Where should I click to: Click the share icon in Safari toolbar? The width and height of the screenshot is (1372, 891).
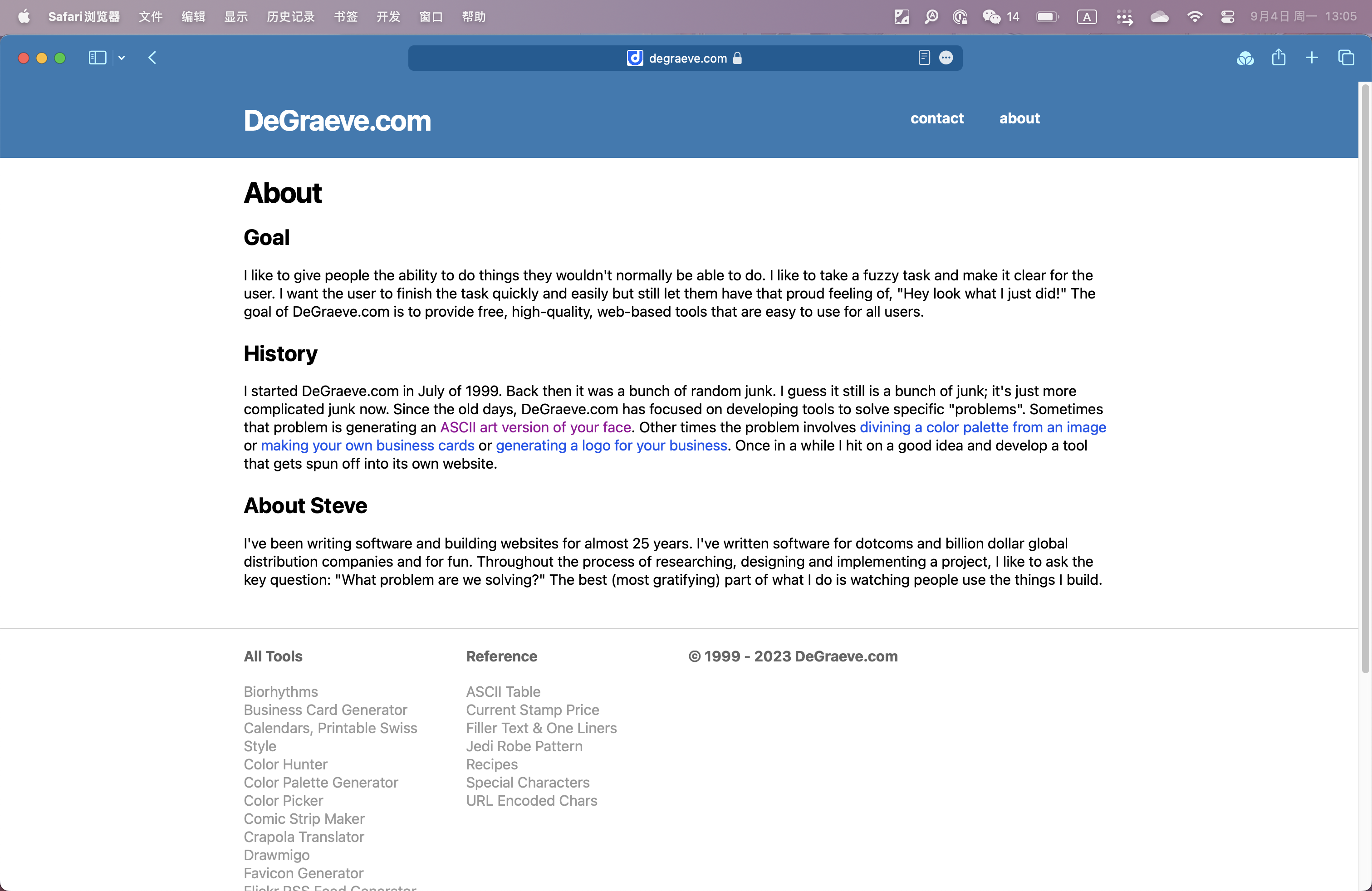pyautogui.click(x=1279, y=58)
